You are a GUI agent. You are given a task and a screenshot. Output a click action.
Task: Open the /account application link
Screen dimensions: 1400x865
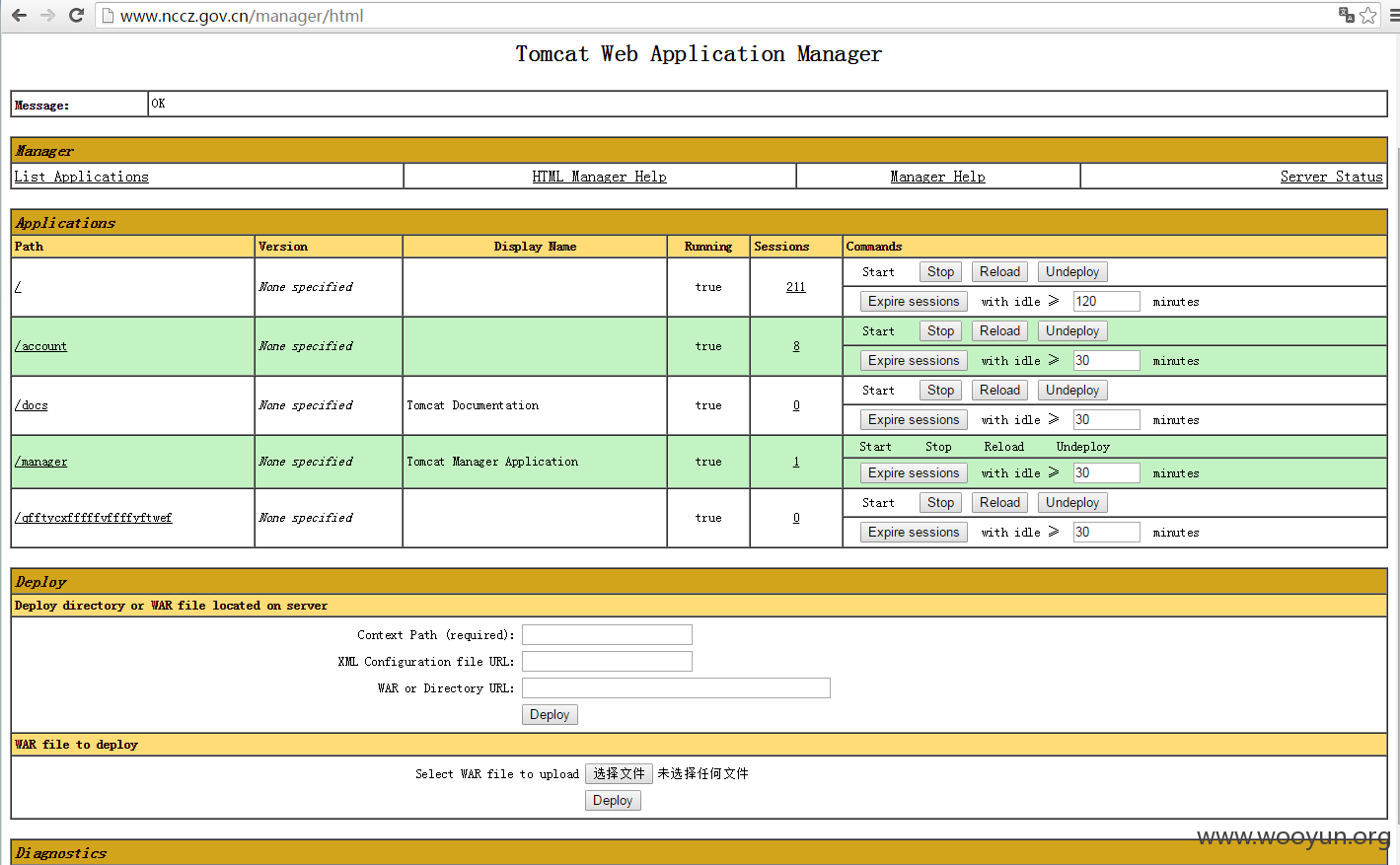[x=40, y=346]
